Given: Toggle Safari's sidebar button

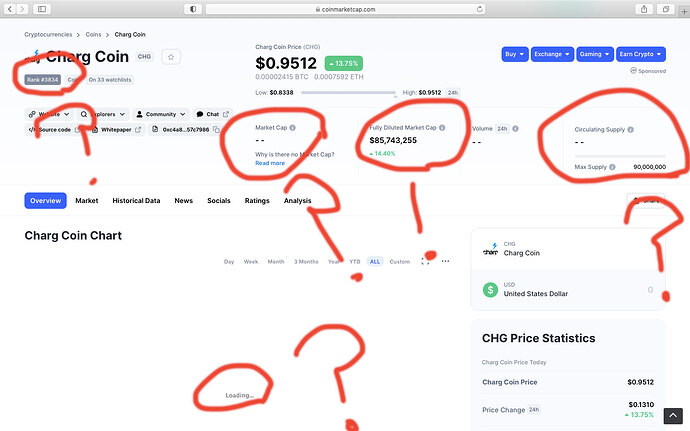Looking at the screenshot, I should pos(42,9).
